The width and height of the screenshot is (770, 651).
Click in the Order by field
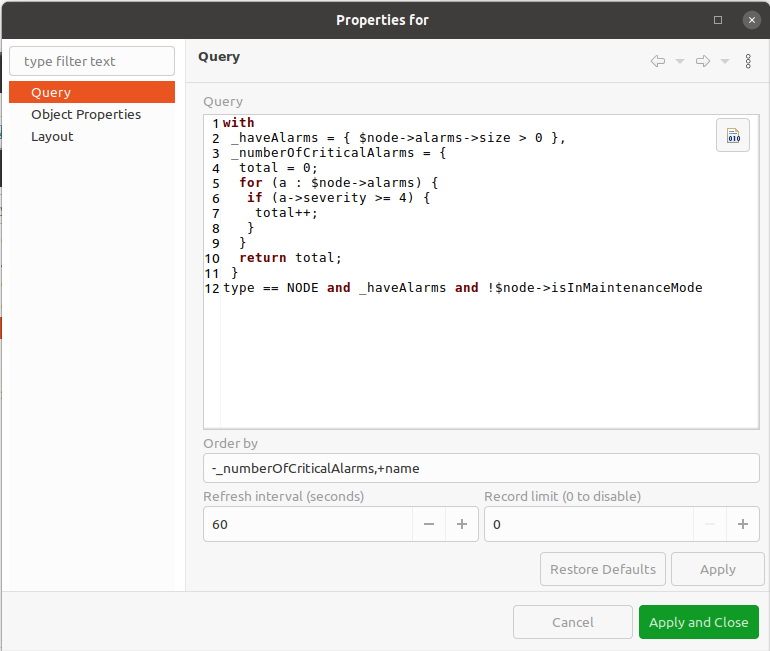pyautogui.click(x=481, y=468)
